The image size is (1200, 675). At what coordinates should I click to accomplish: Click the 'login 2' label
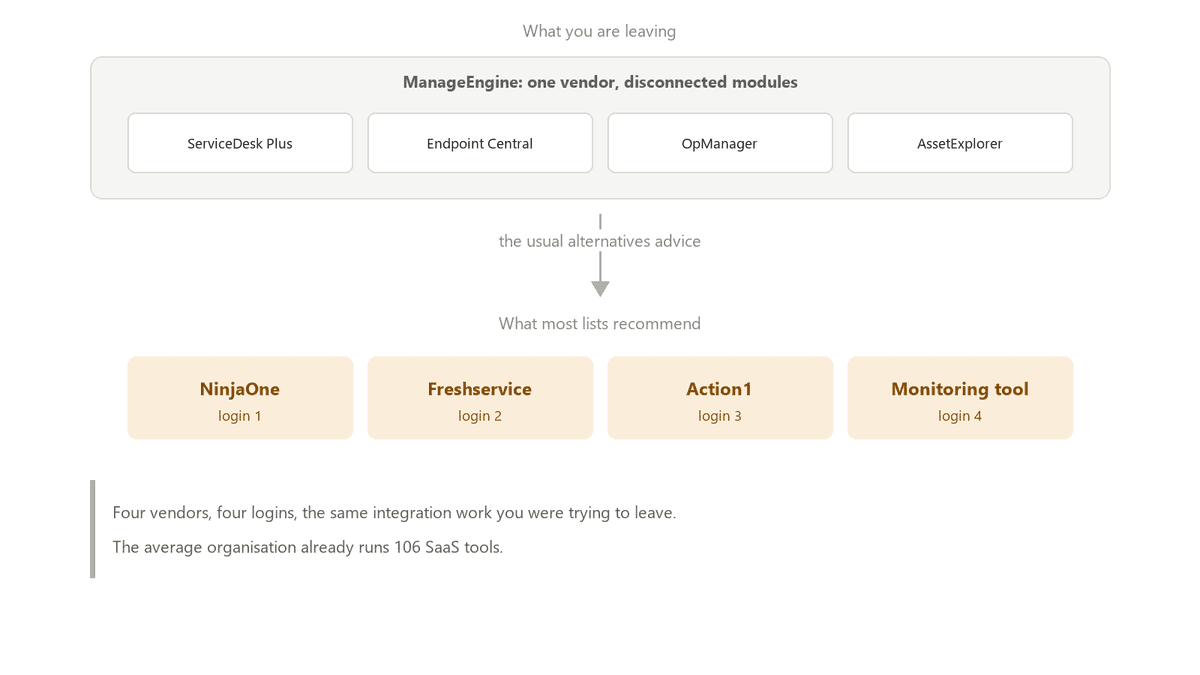click(480, 416)
